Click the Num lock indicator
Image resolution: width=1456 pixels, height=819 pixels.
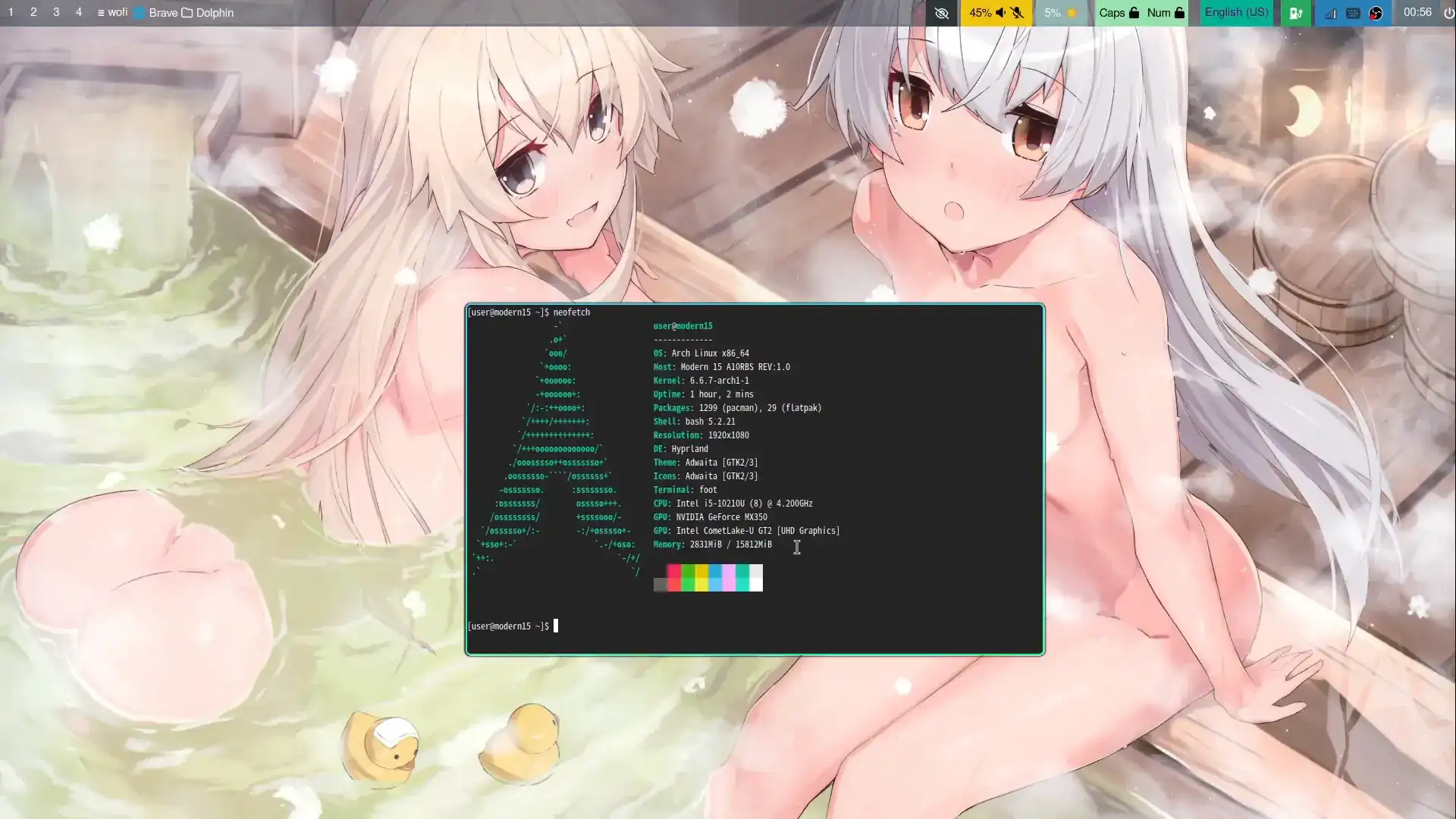[1166, 12]
